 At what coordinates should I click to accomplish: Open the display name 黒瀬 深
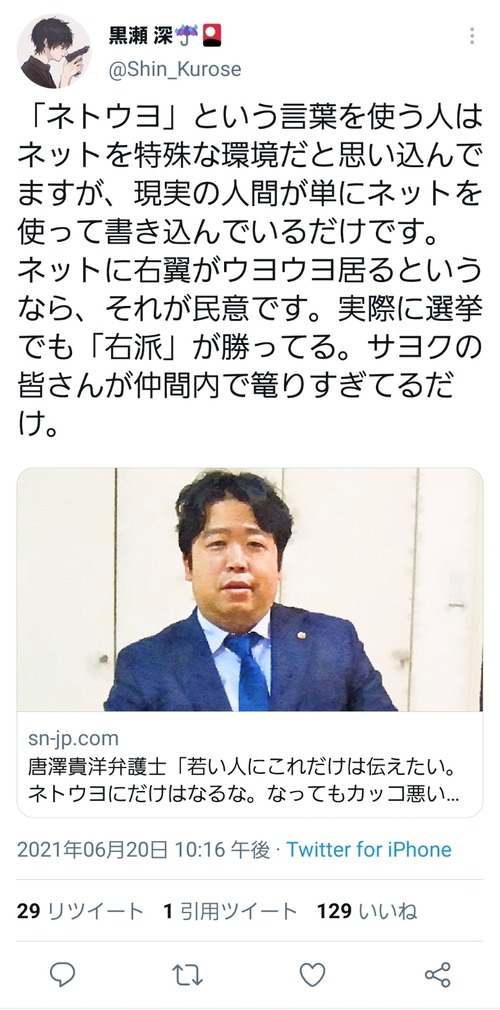(140, 34)
